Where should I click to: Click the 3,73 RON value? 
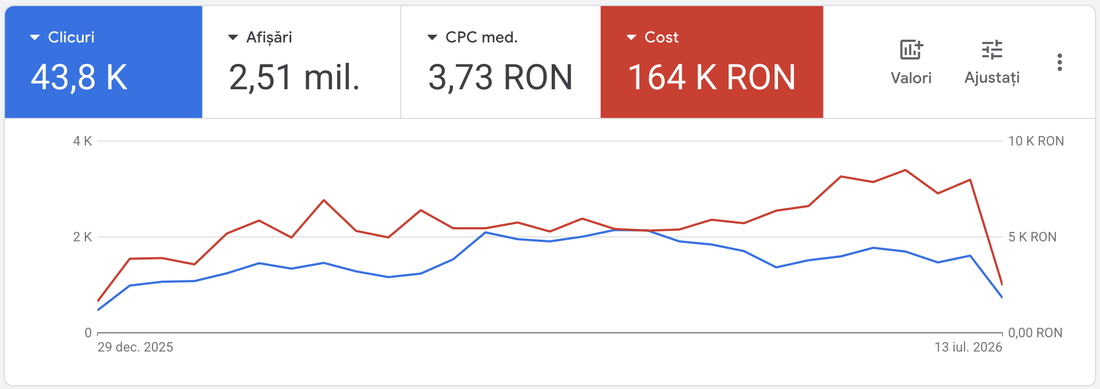tap(500, 77)
